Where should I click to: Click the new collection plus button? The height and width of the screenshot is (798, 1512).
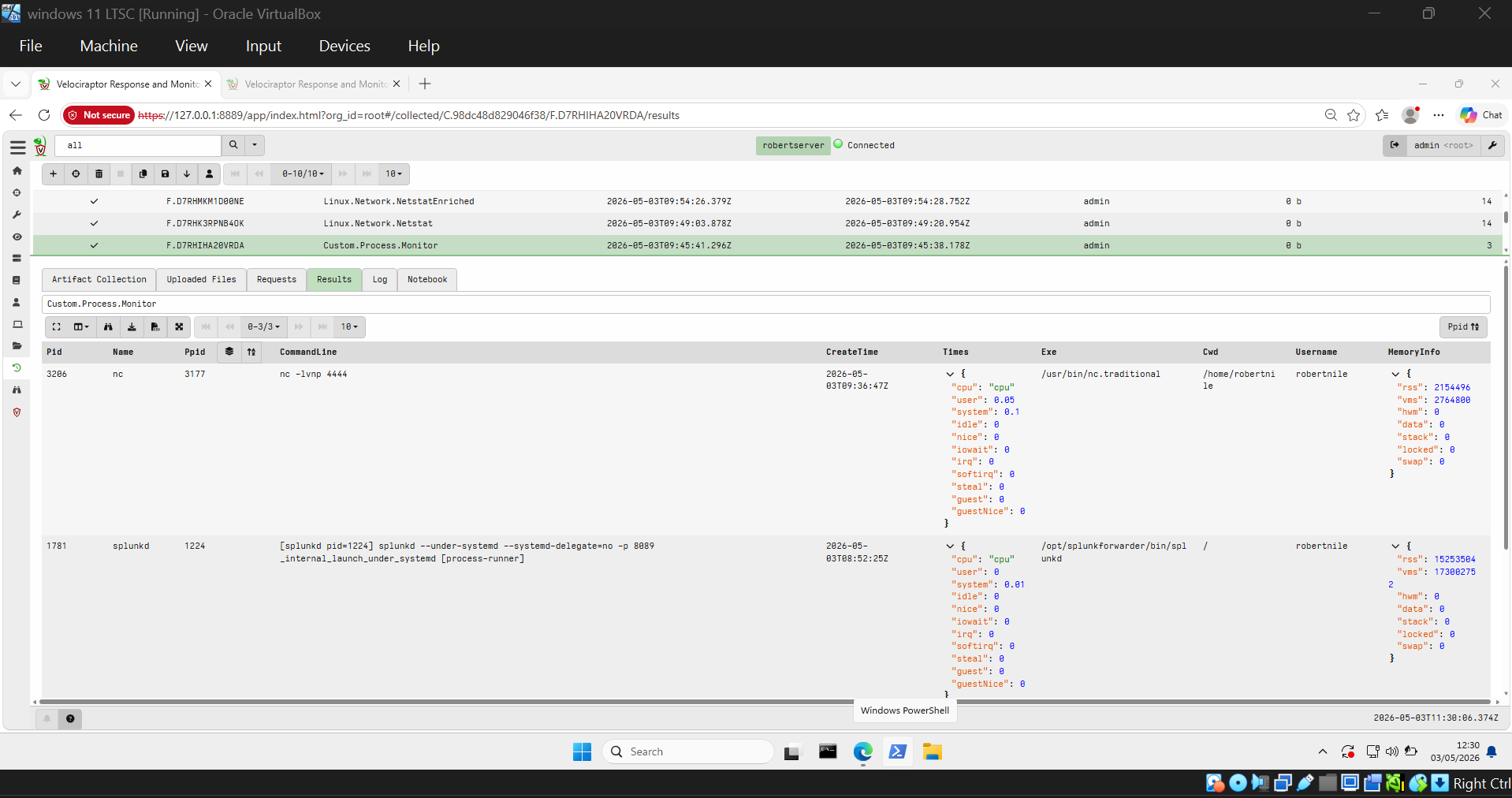53,173
